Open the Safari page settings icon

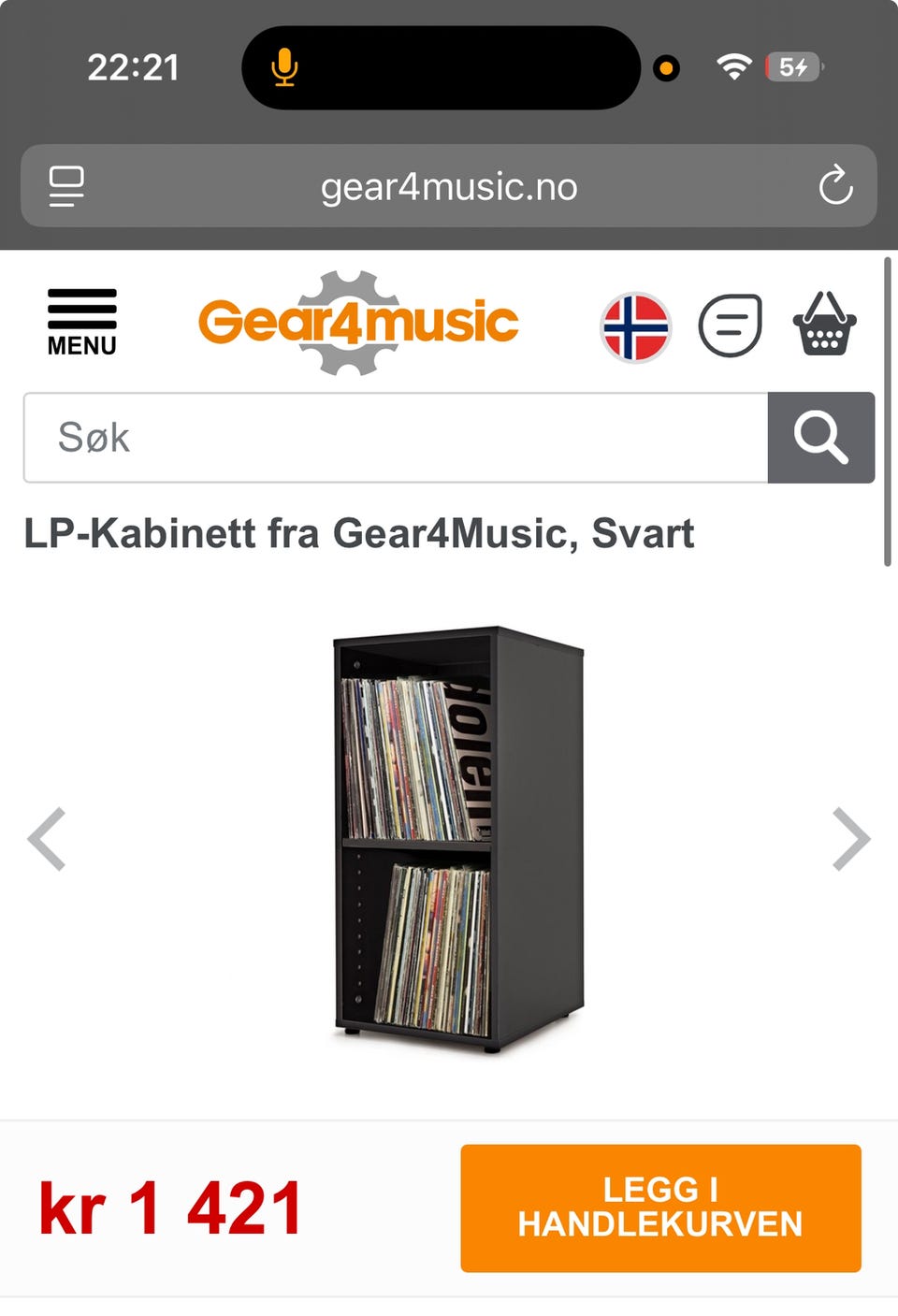66,186
